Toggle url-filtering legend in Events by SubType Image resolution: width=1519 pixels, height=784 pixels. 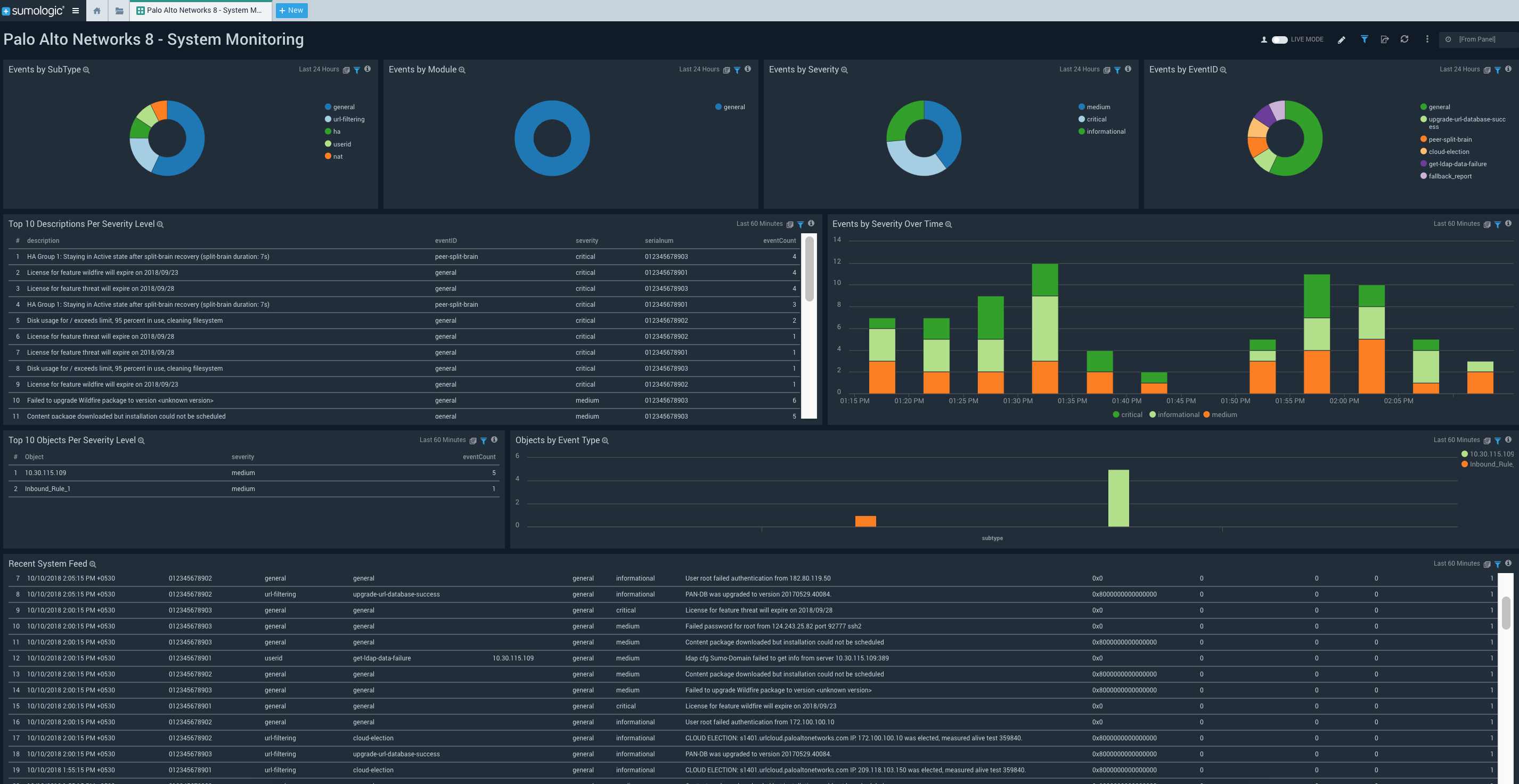345,120
